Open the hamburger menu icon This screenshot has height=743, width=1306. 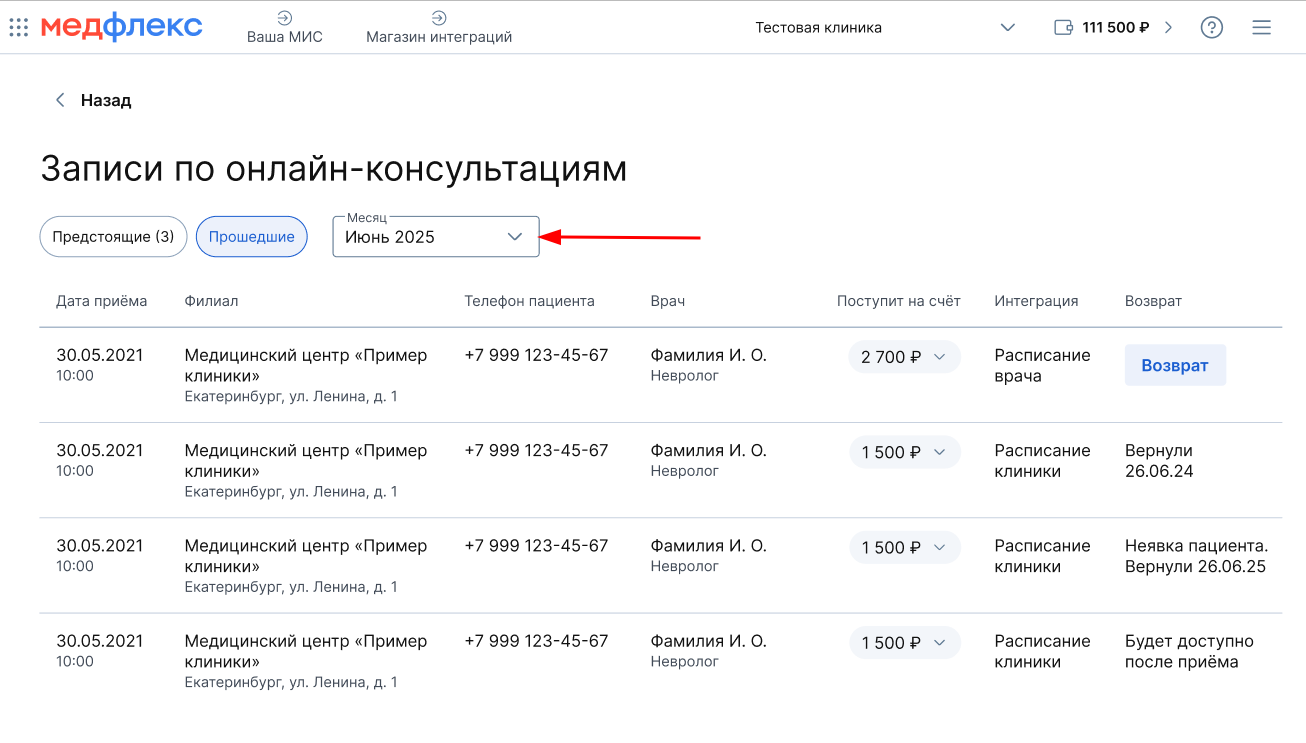(1262, 27)
